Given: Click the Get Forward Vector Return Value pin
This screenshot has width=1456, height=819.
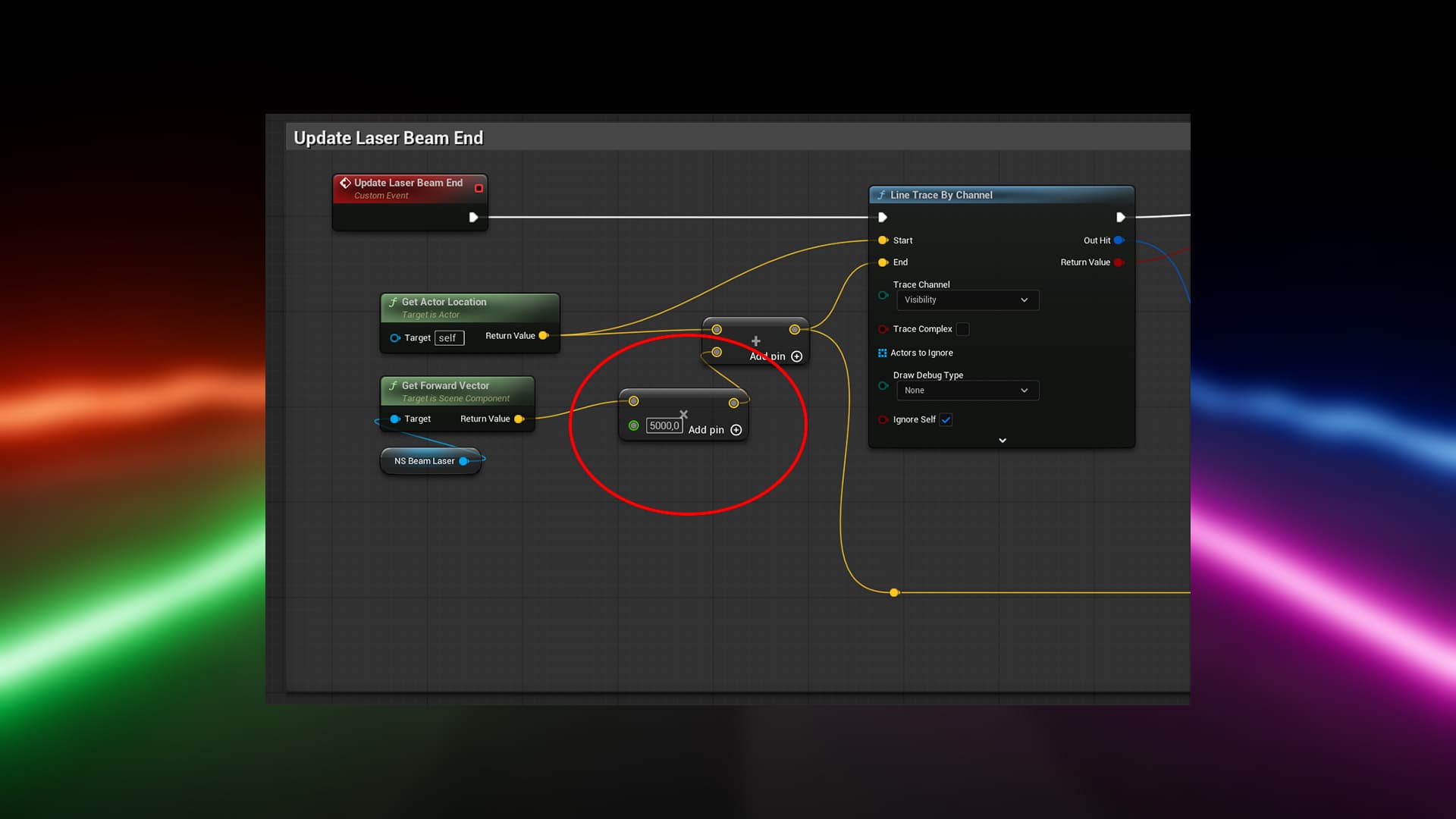Looking at the screenshot, I should (x=519, y=419).
